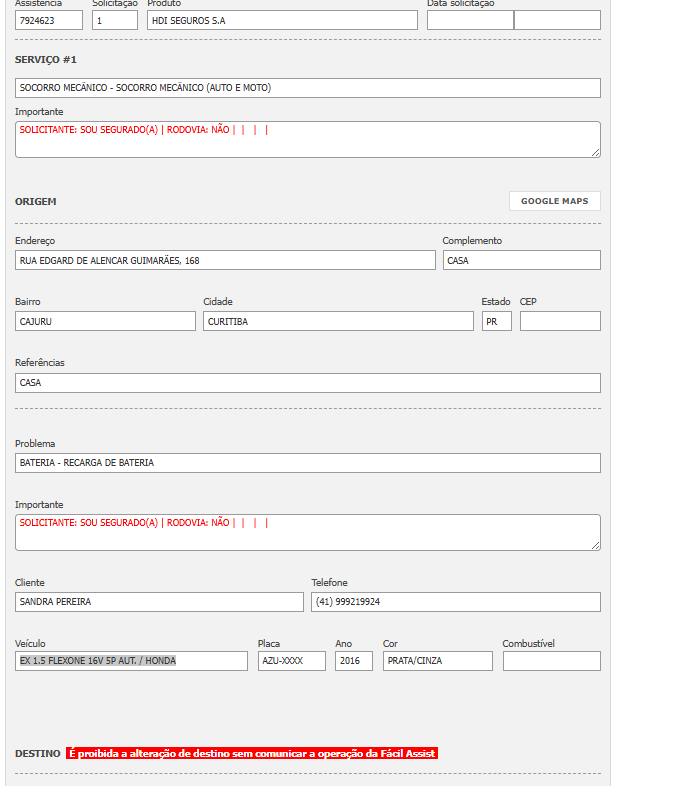Select the Telefone field

pyautogui.click(x=455, y=602)
